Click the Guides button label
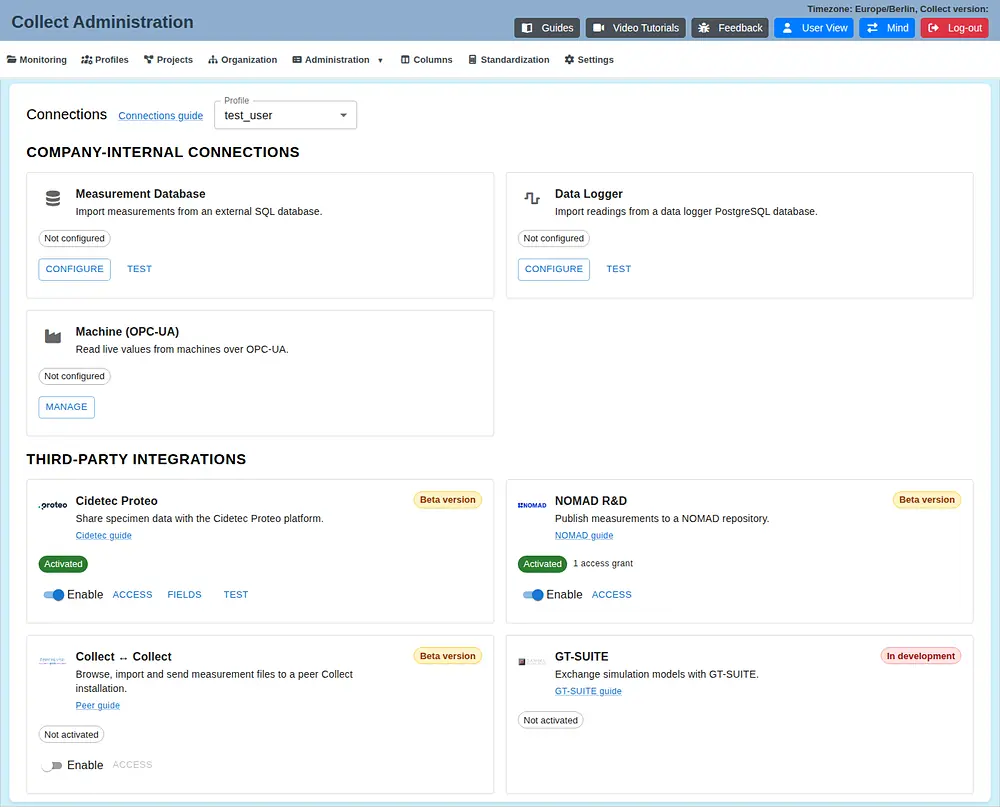This screenshot has width=1000, height=807. 557,28
